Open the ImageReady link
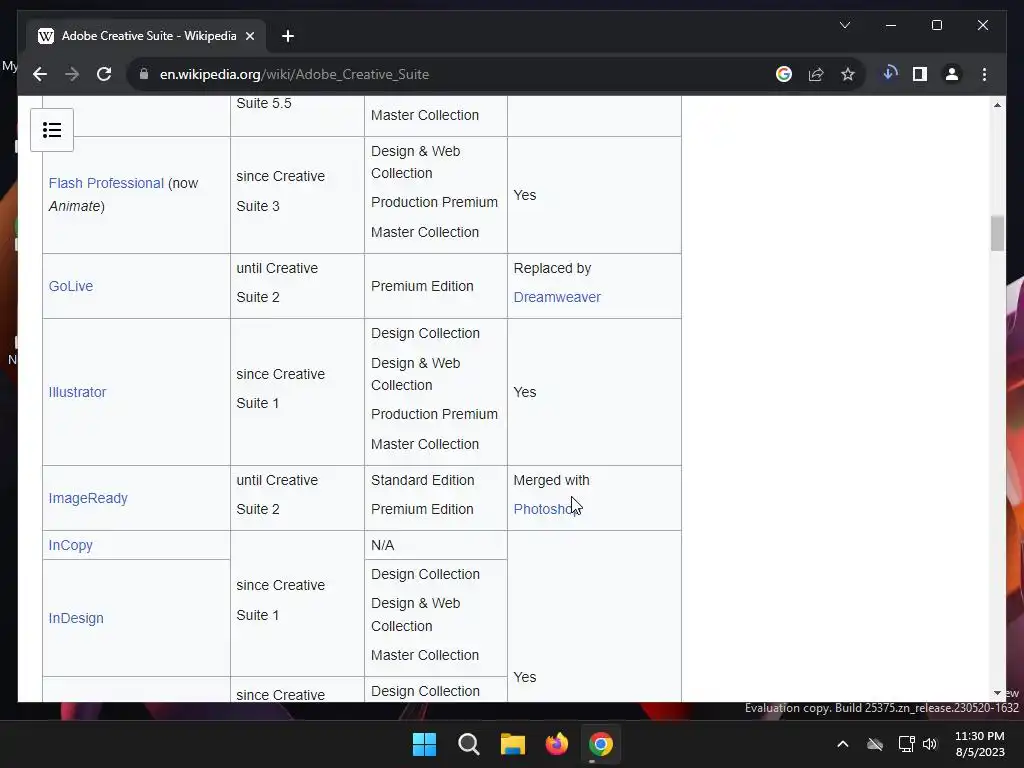 [88, 498]
